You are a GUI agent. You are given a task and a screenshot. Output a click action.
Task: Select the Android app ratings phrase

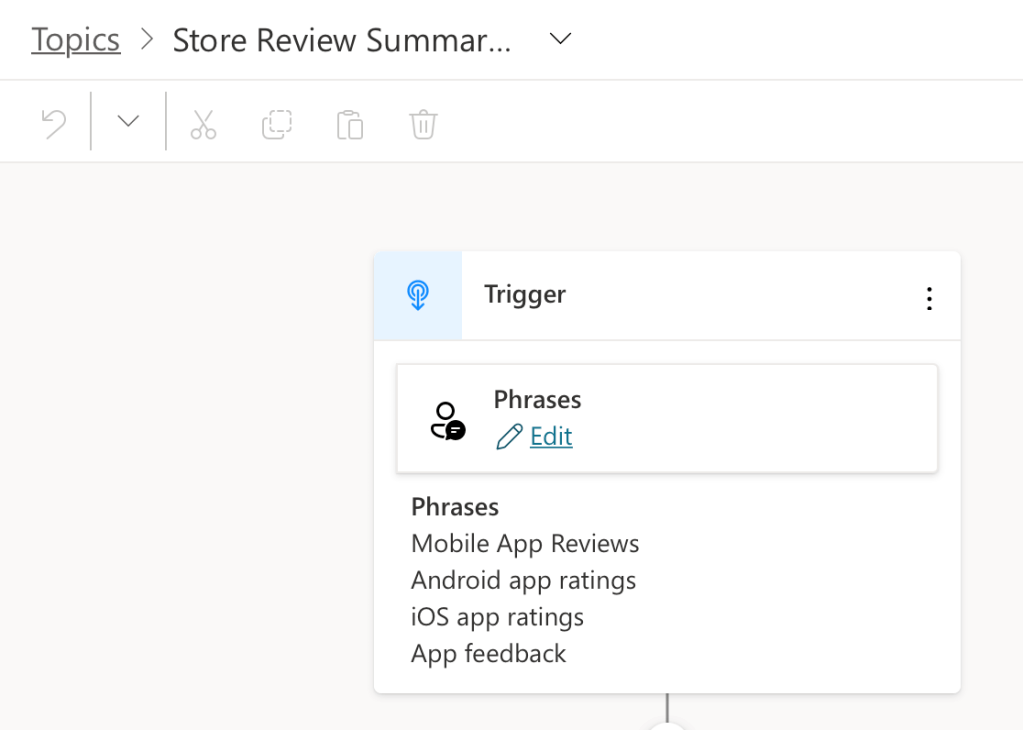click(523, 580)
